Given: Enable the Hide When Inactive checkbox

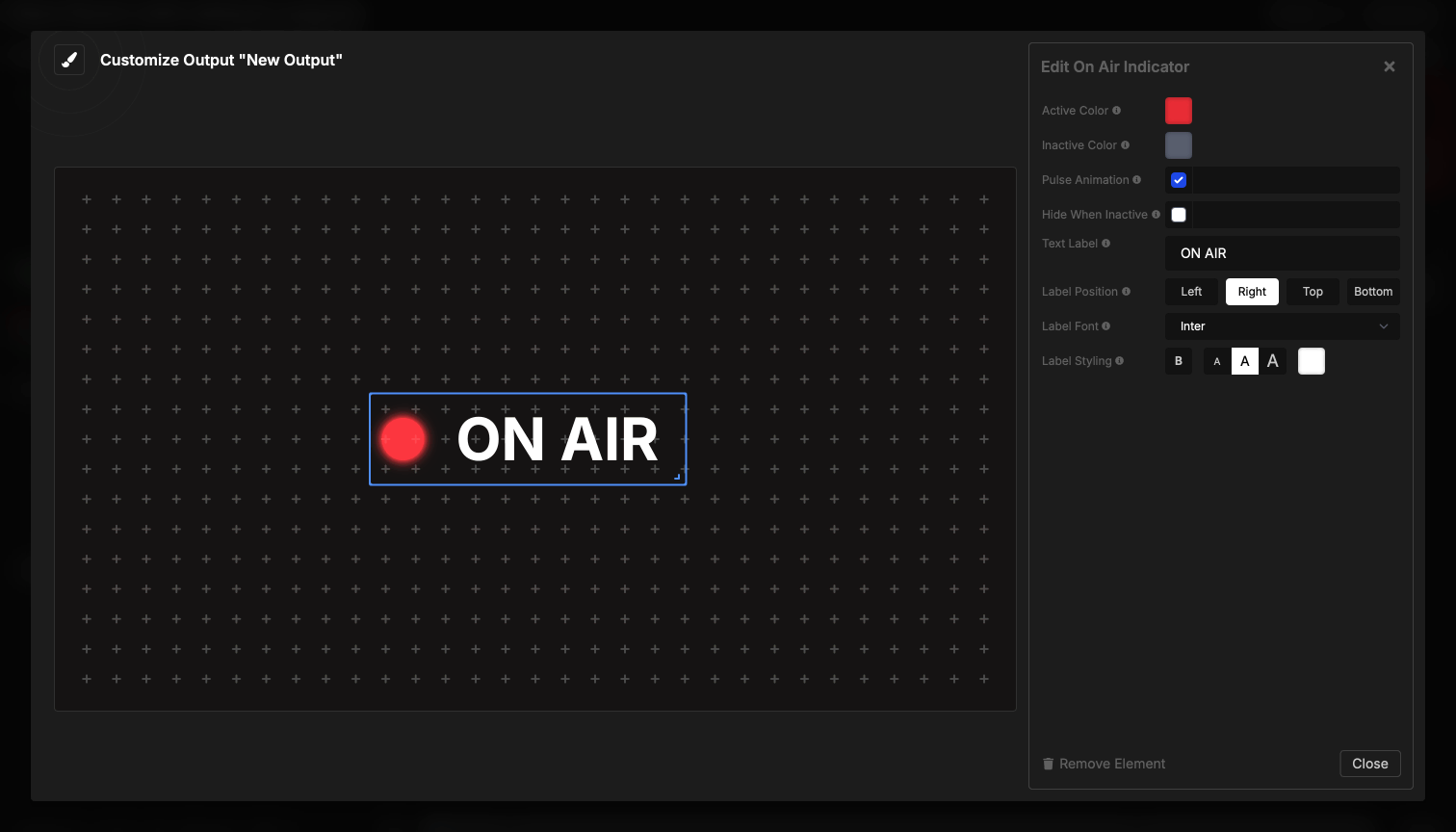Looking at the screenshot, I should pos(1178,214).
